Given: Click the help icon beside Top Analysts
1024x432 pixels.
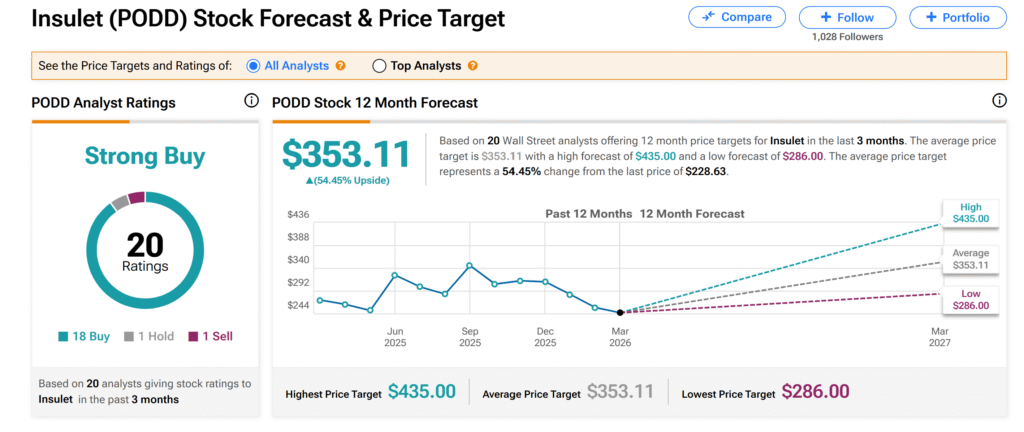Looking at the screenshot, I should (x=473, y=66).
